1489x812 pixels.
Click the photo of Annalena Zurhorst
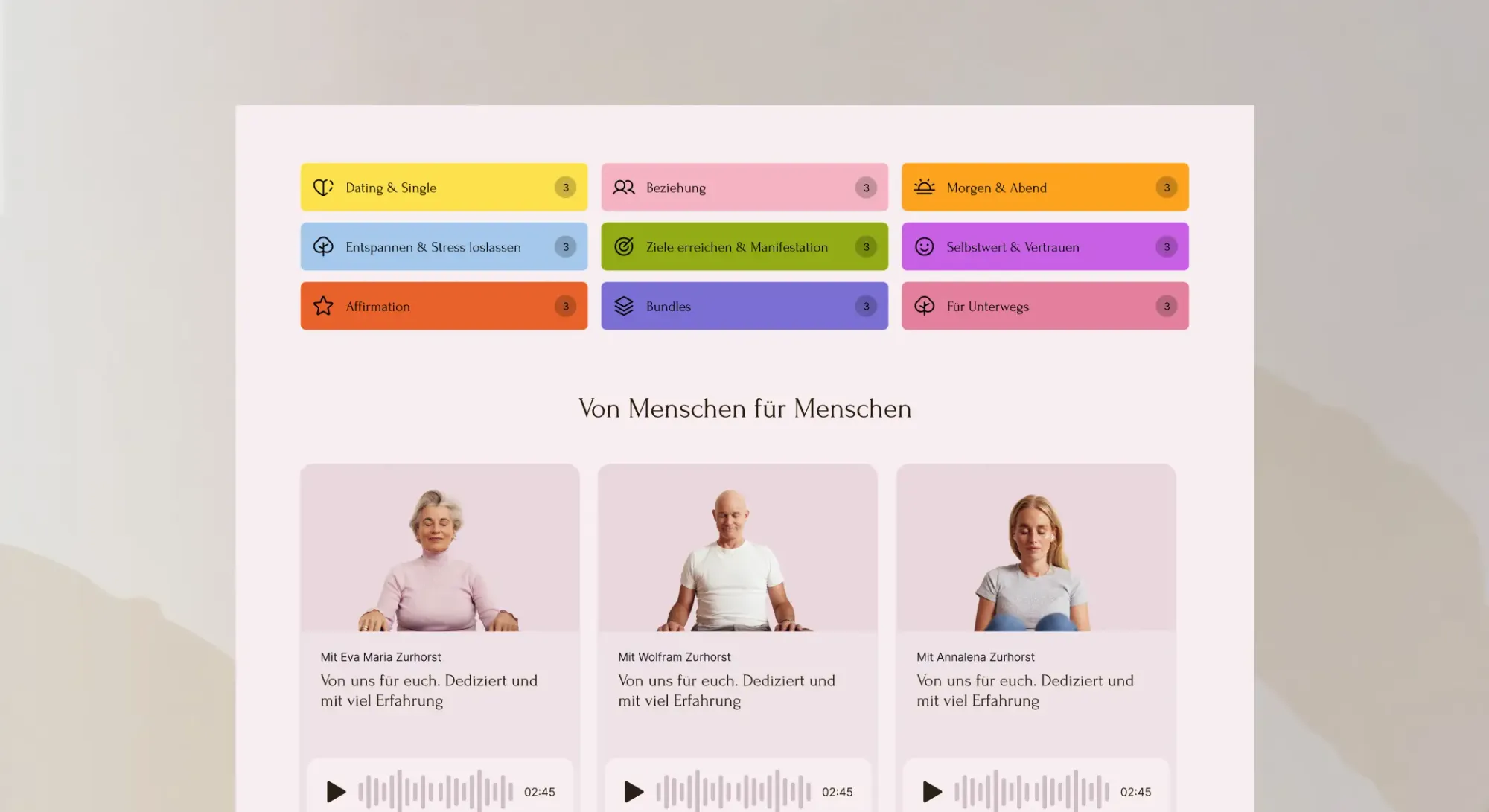pos(1036,548)
